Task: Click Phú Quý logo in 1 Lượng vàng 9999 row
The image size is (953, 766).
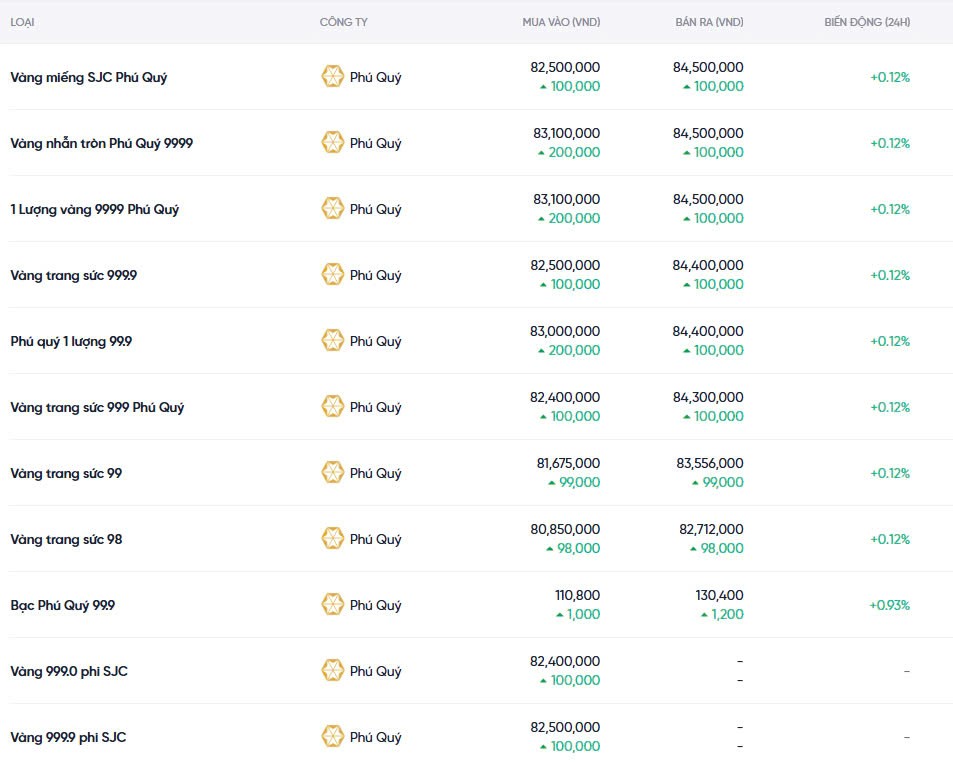Action: pos(332,209)
